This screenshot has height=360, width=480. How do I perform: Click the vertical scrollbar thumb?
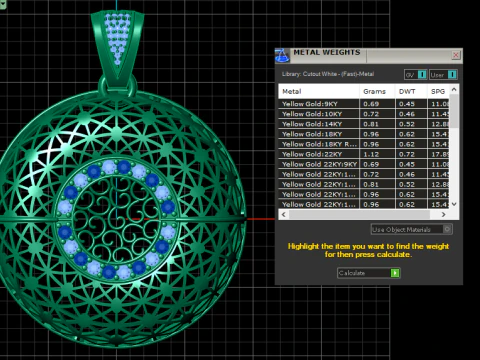454,111
